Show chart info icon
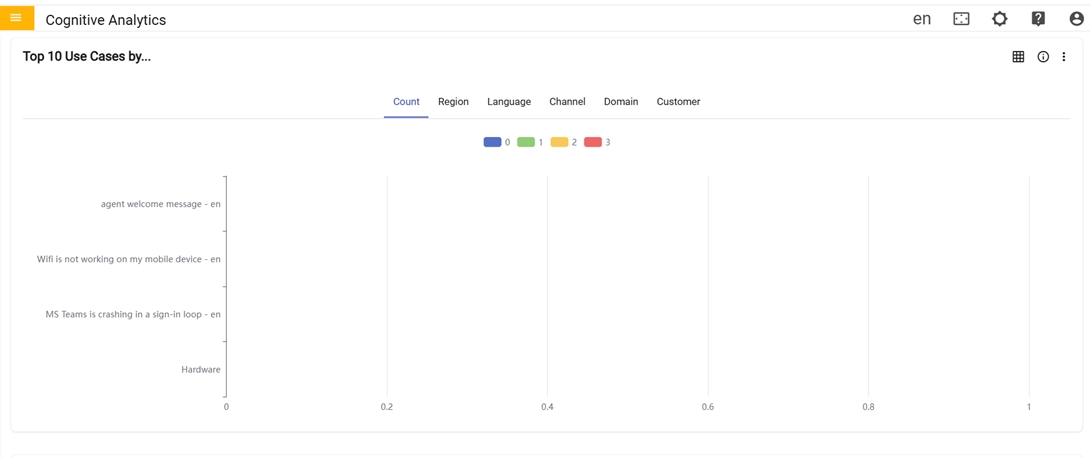 tap(1043, 57)
